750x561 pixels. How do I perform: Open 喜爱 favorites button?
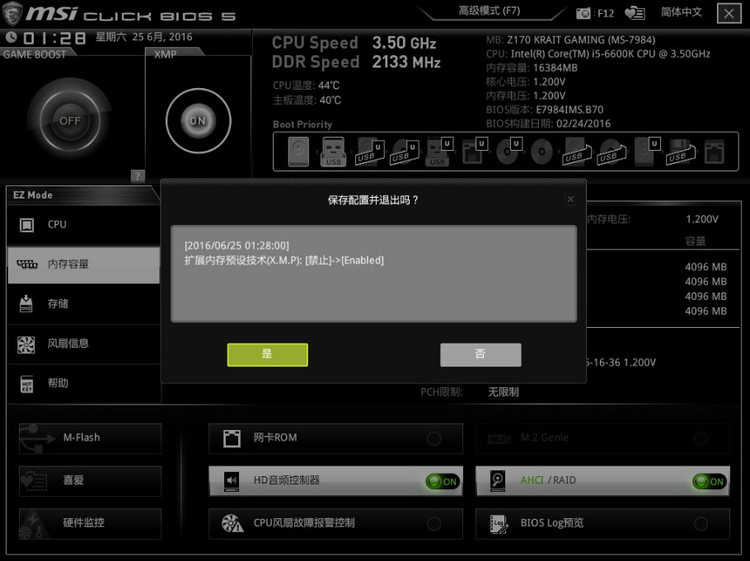coord(90,481)
